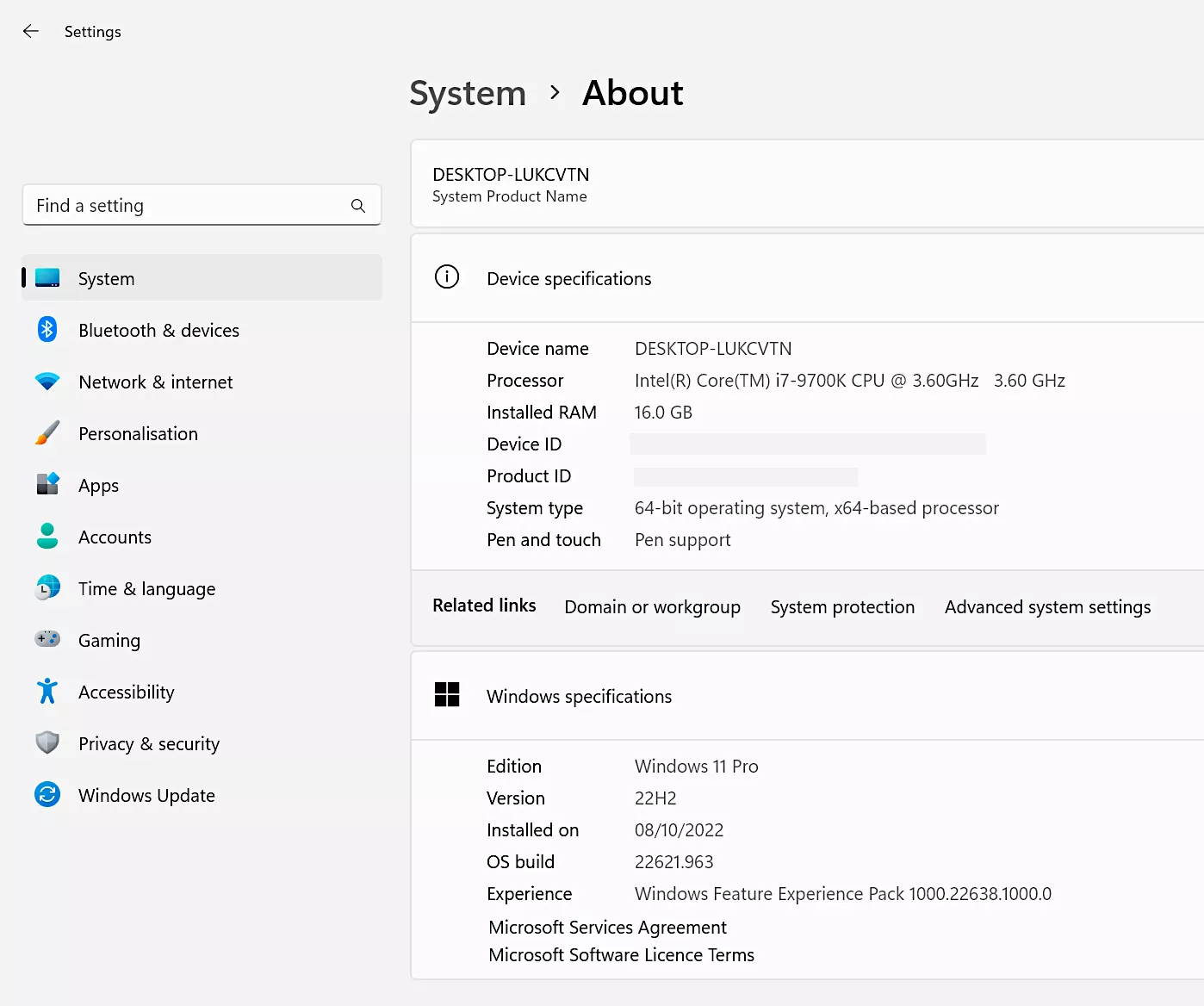Click the search magnifier icon
Screen dimensions: 1204x1006
click(x=358, y=206)
